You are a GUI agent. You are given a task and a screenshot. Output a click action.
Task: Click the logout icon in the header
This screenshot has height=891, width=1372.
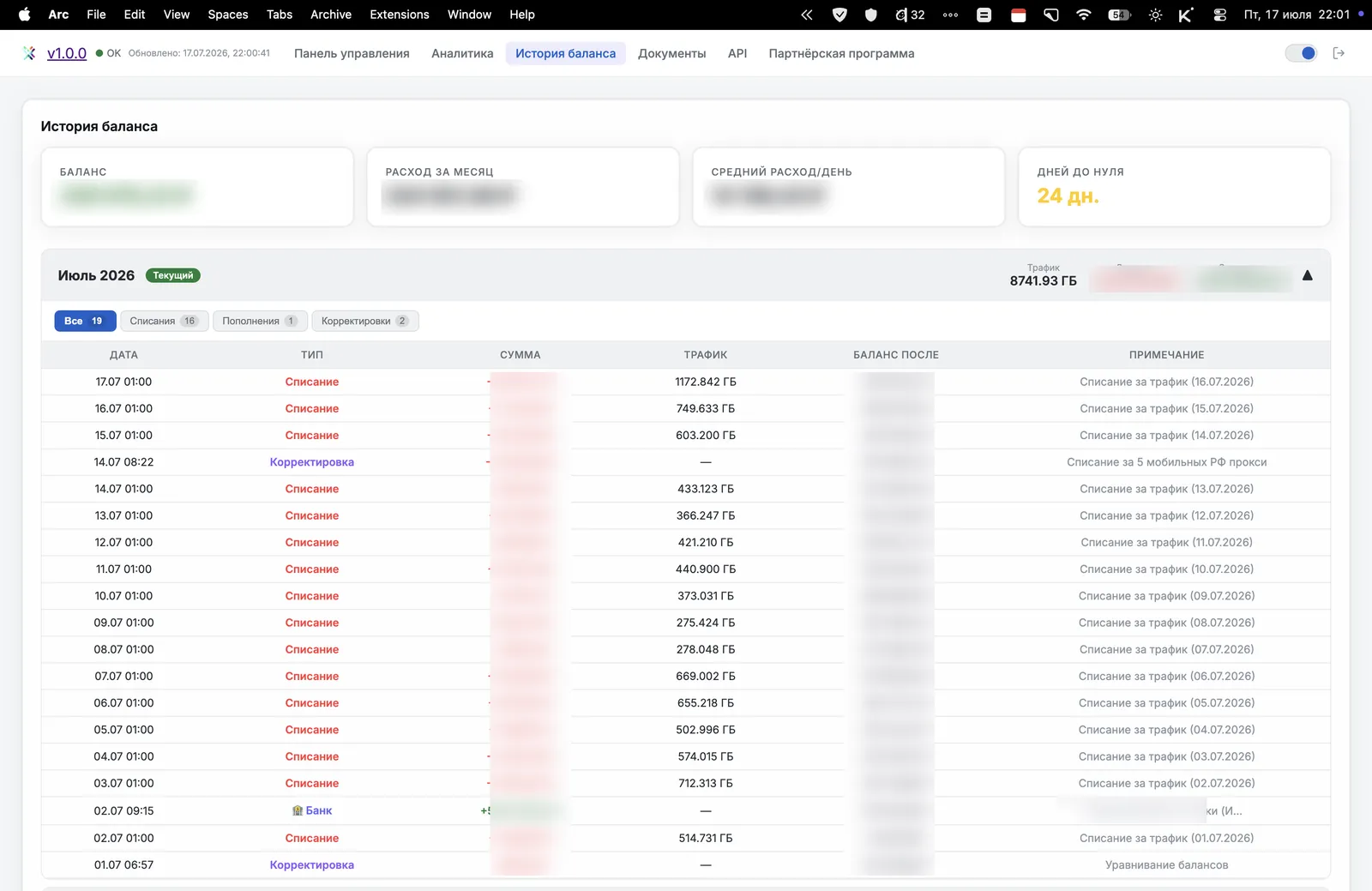(x=1339, y=53)
